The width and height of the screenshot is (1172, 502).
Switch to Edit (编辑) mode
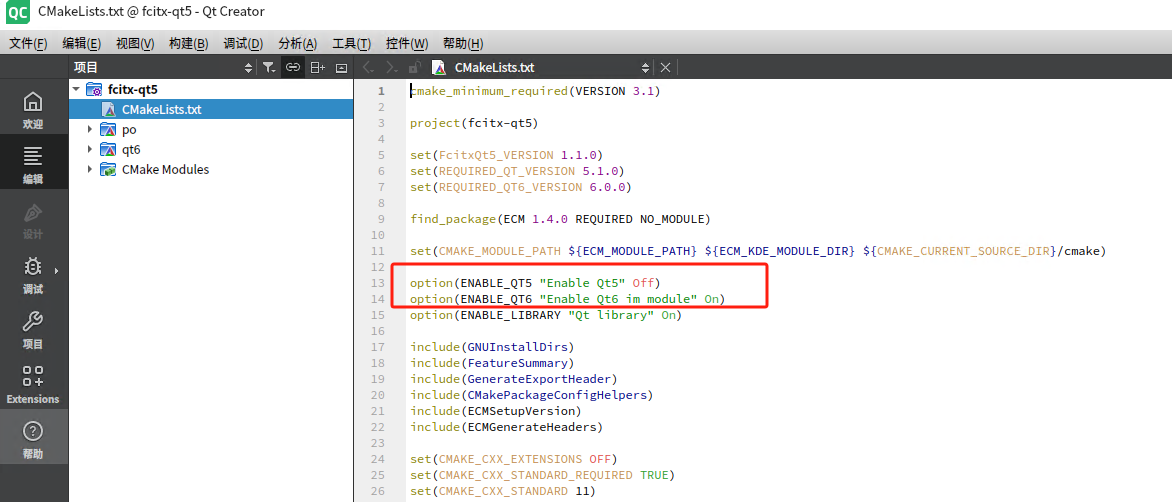pos(33,164)
